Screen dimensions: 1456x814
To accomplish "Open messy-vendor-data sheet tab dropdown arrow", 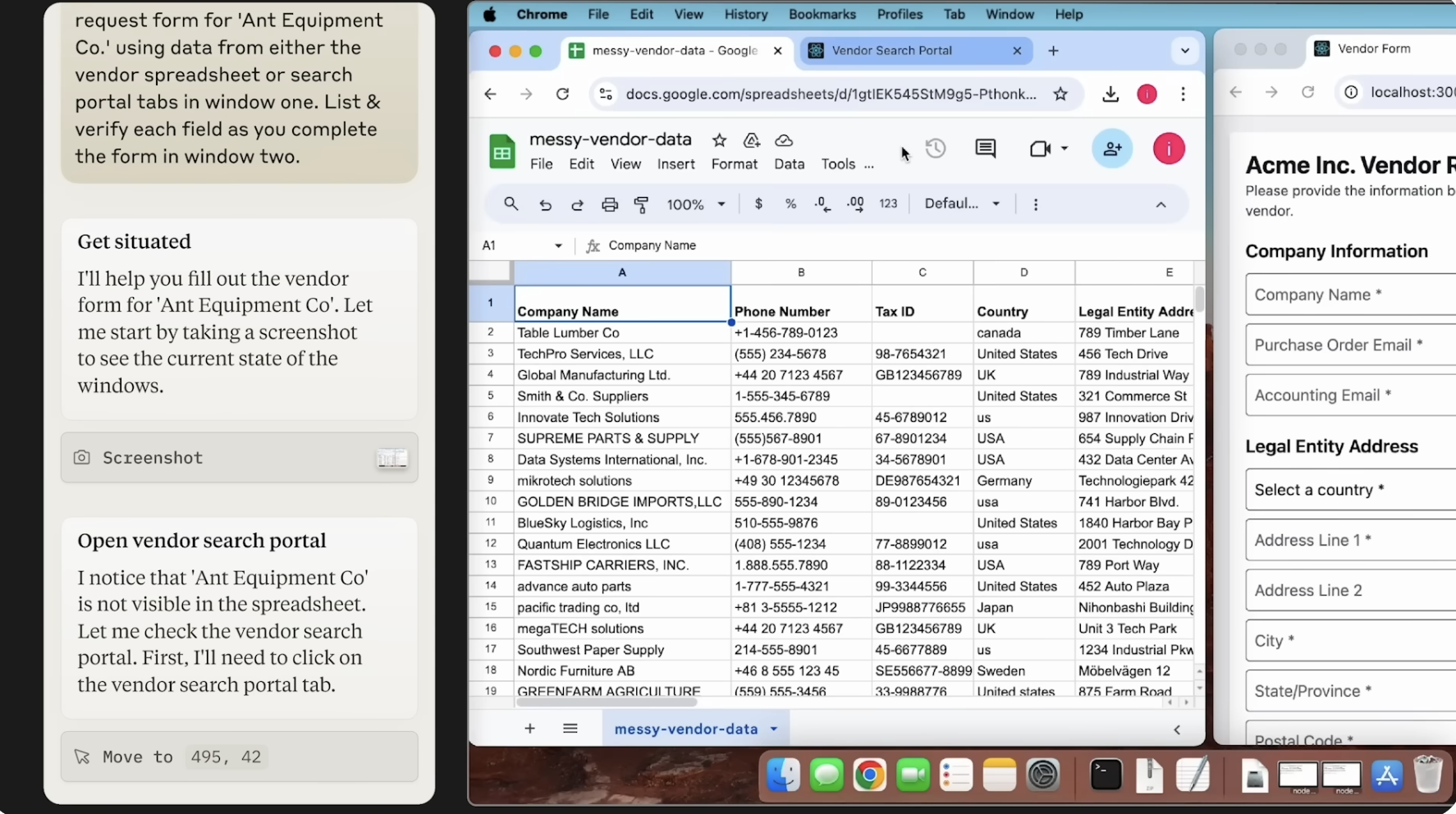I will click(774, 729).
